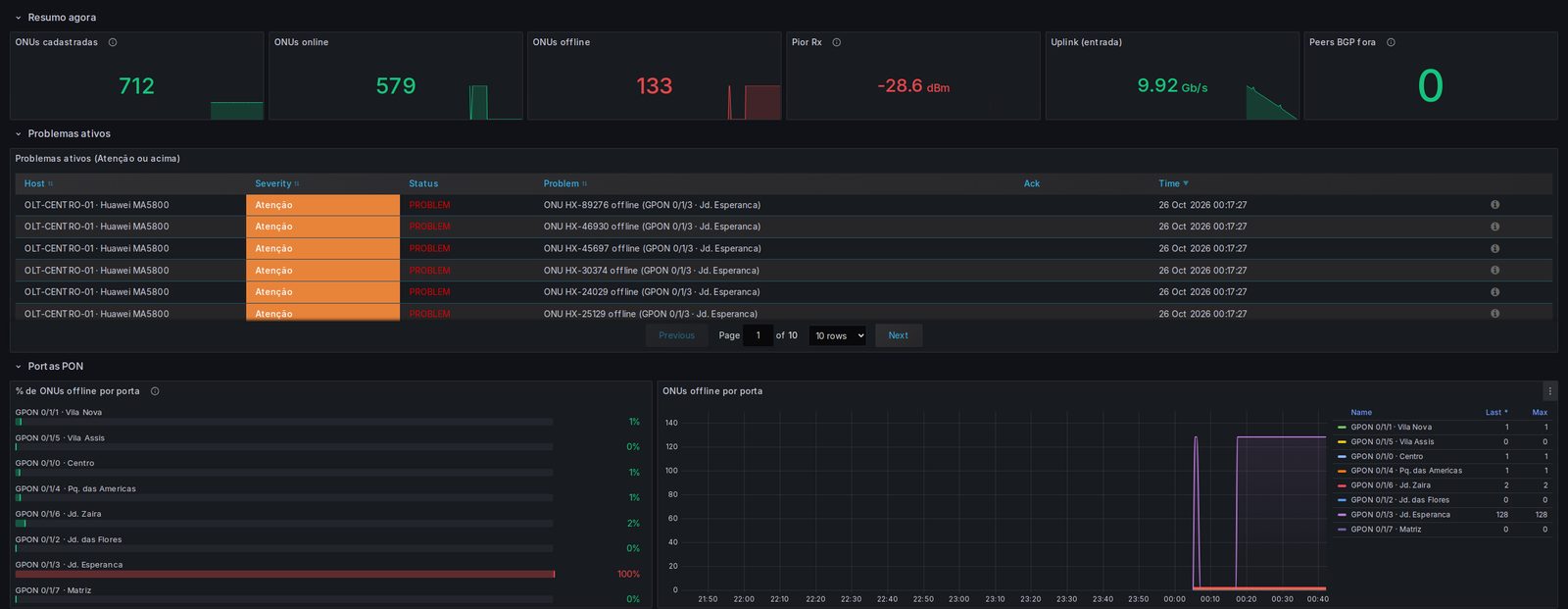This screenshot has width=1568, height=609.
Task: Show info tooltip for Peers BGP fora panel
Action: tap(1391, 42)
